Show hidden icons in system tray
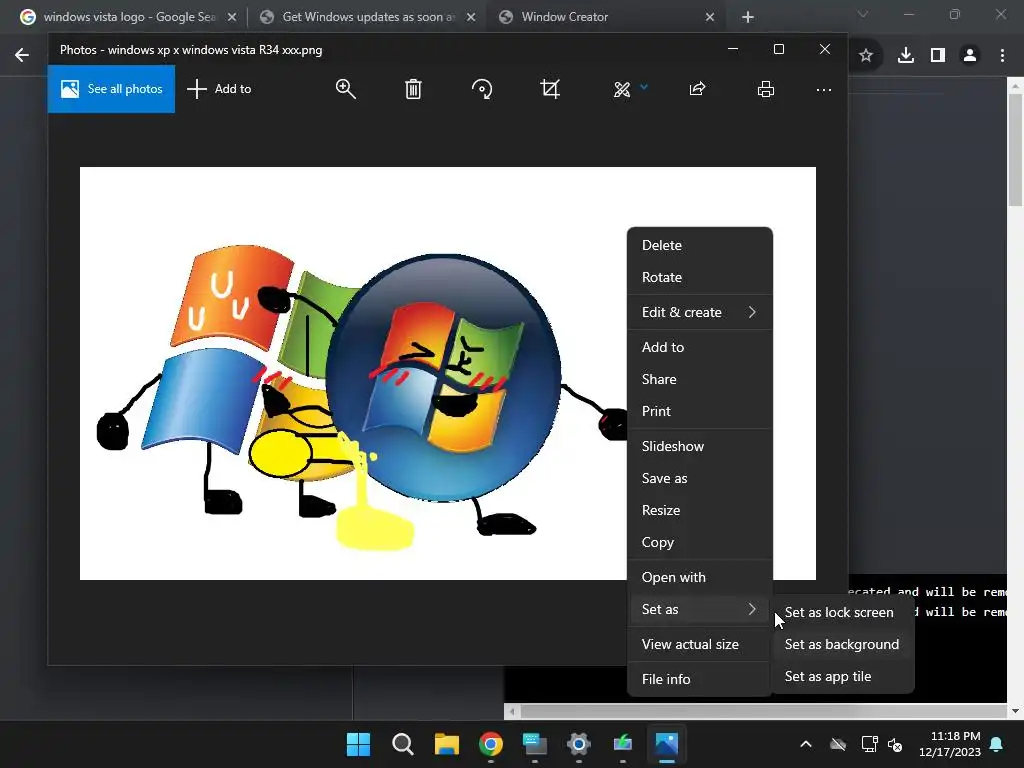The image size is (1024, 768). (806, 744)
